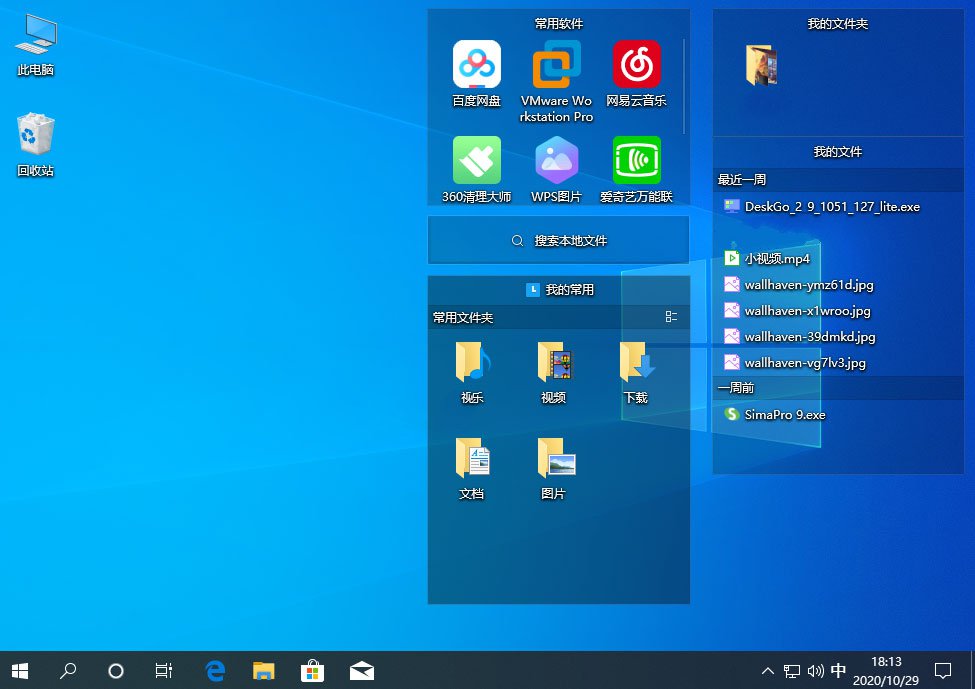The height and width of the screenshot is (689, 975).
Task: Open taskbar search magnifier
Action: click(x=68, y=670)
